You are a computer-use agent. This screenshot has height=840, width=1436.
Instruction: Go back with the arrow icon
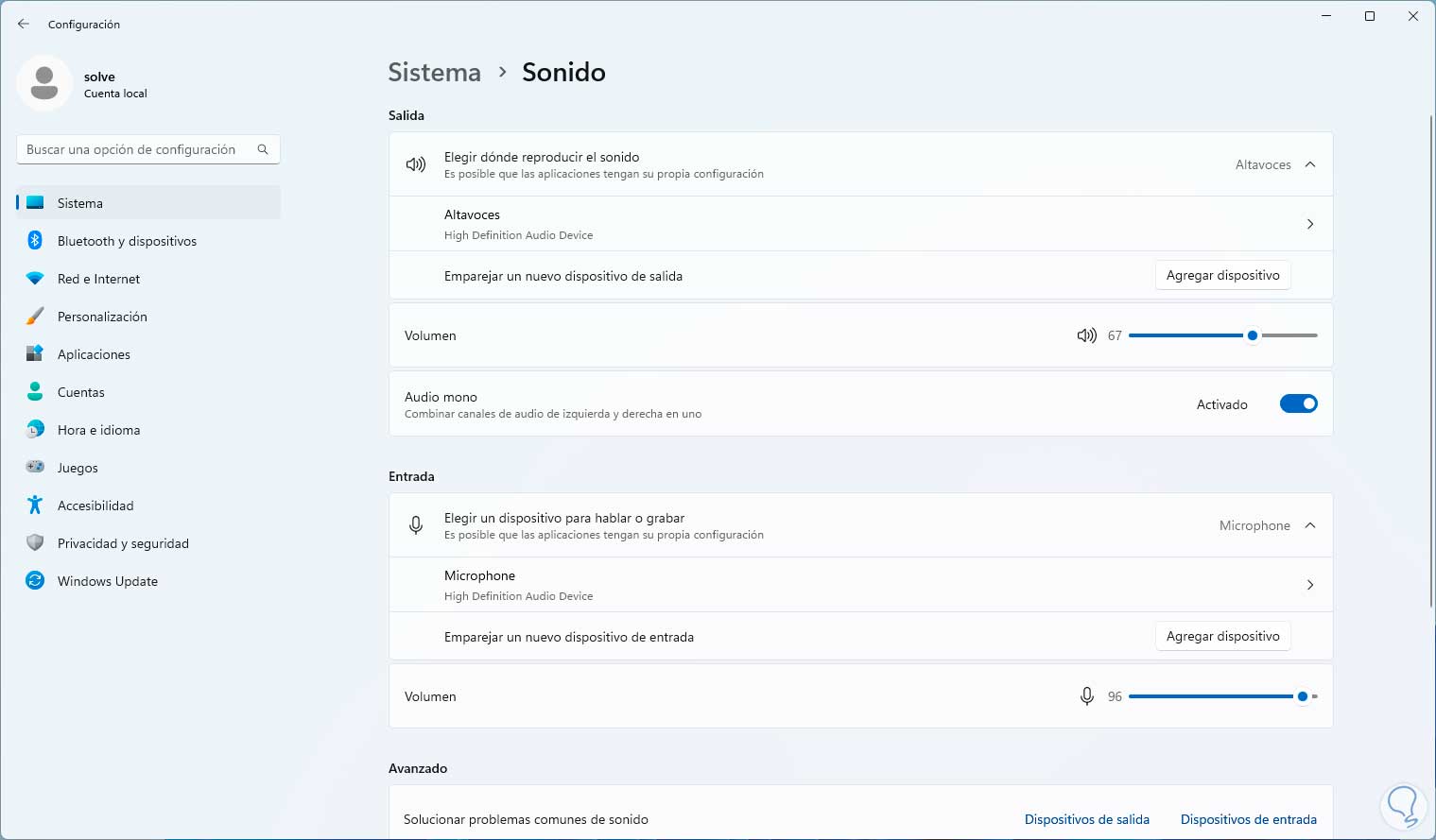[x=24, y=25]
